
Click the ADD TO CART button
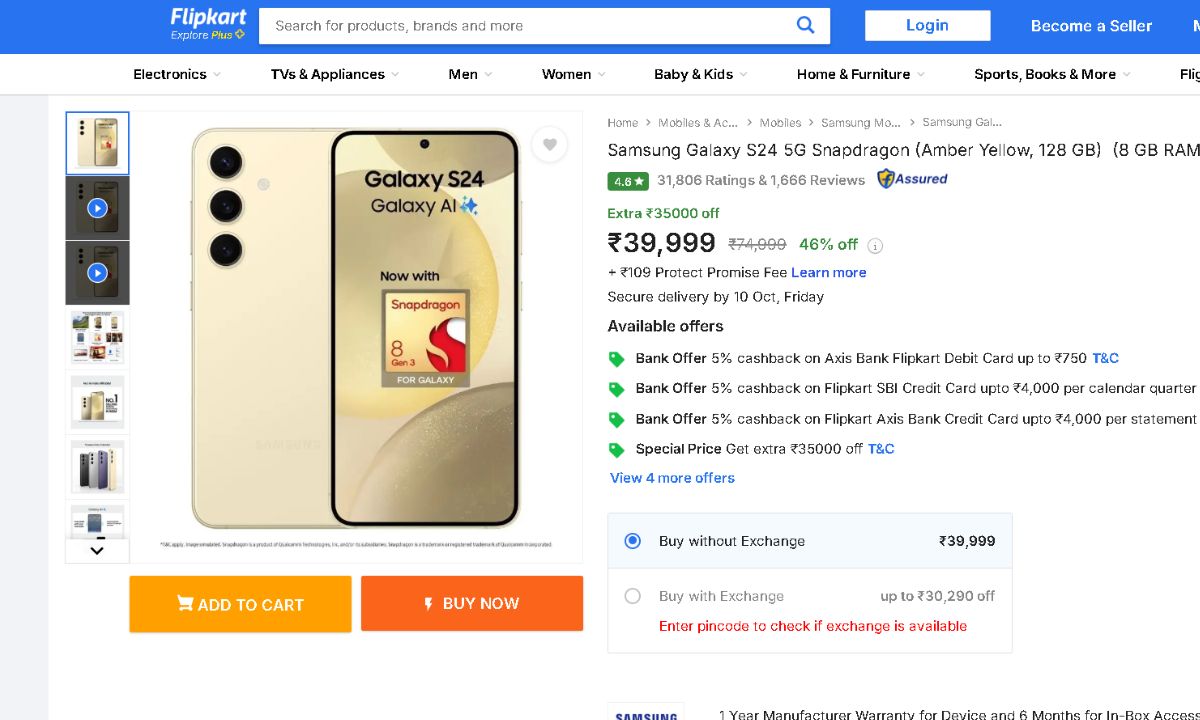point(240,604)
